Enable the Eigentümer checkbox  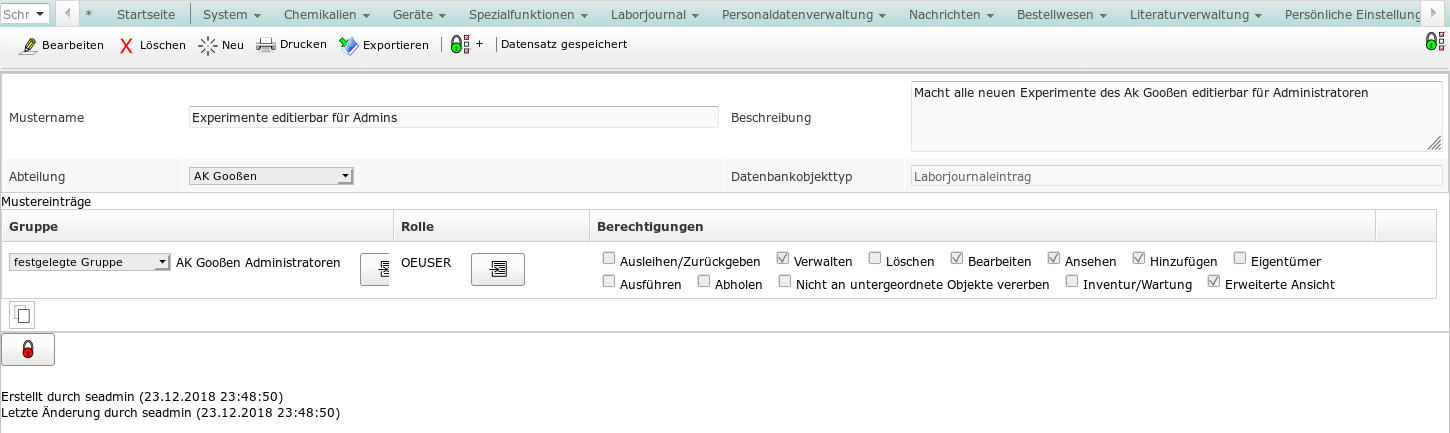click(x=1240, y=260)
